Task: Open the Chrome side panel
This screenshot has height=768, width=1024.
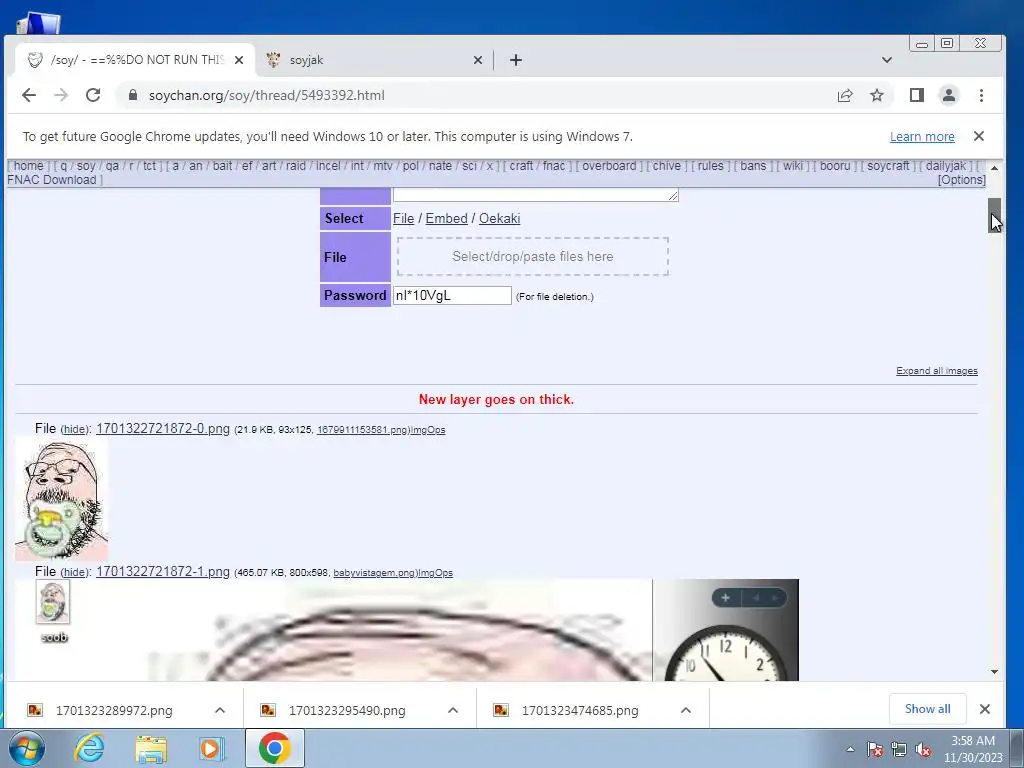Action: [917, 95]
